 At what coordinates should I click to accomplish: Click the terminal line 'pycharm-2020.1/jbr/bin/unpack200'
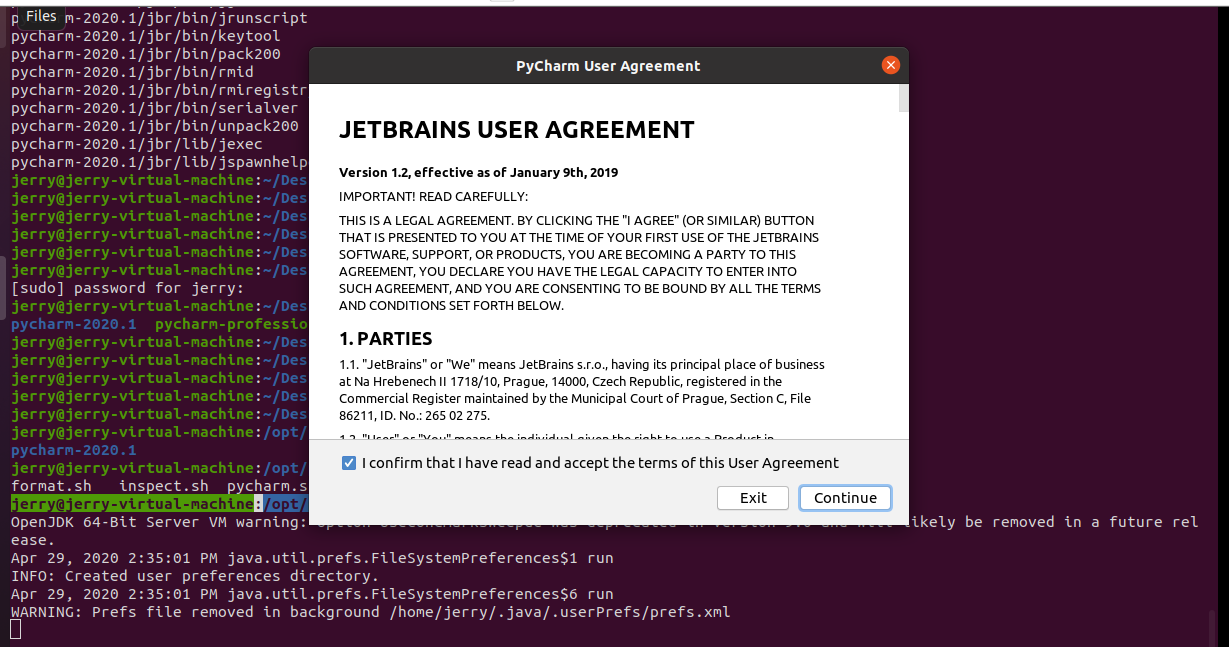(x=155, y=126)
